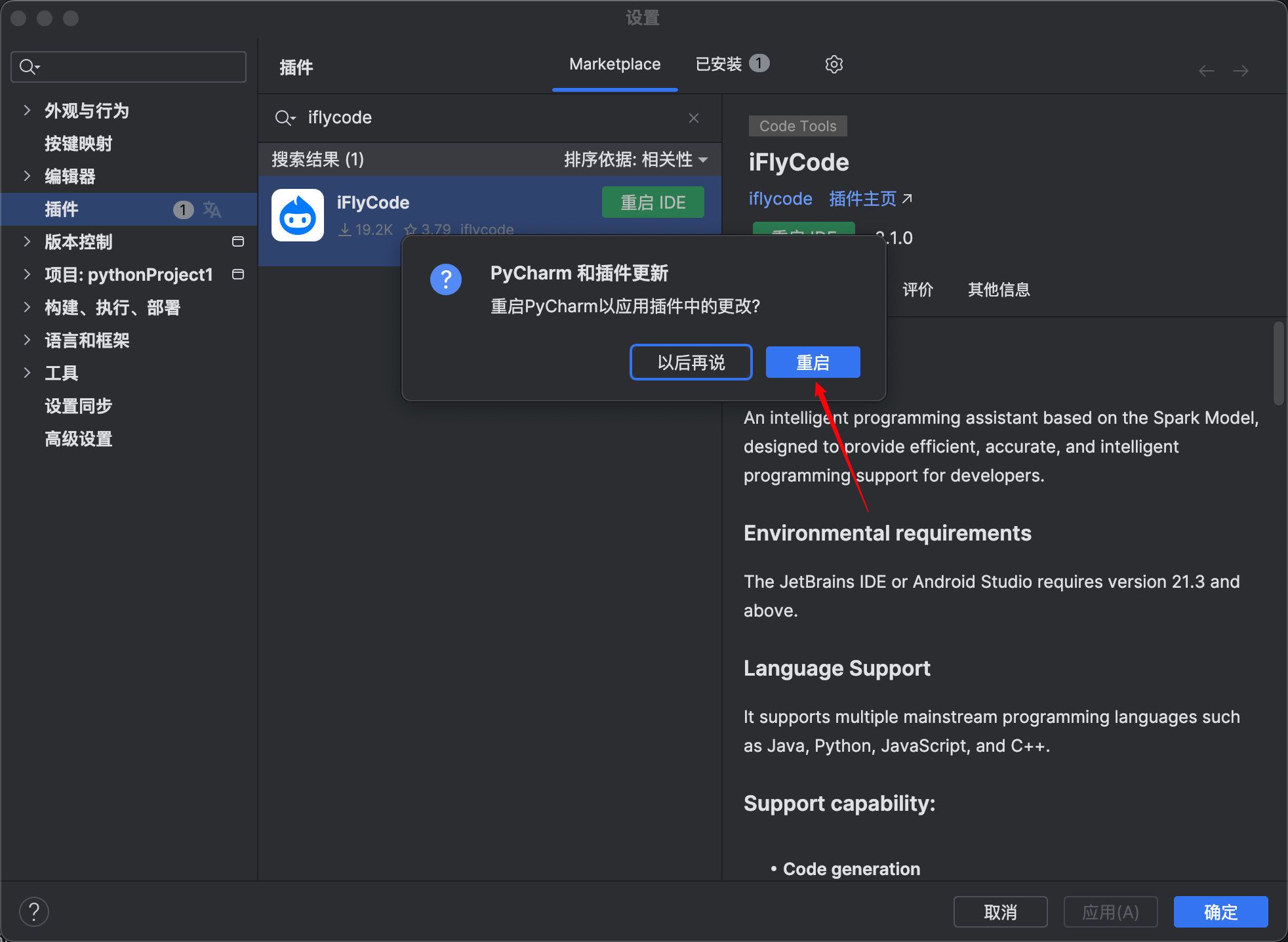Click the question icon in the update dialog
Image resolution: width=1288 pixels, height=942 pixels.
(446, 279)
